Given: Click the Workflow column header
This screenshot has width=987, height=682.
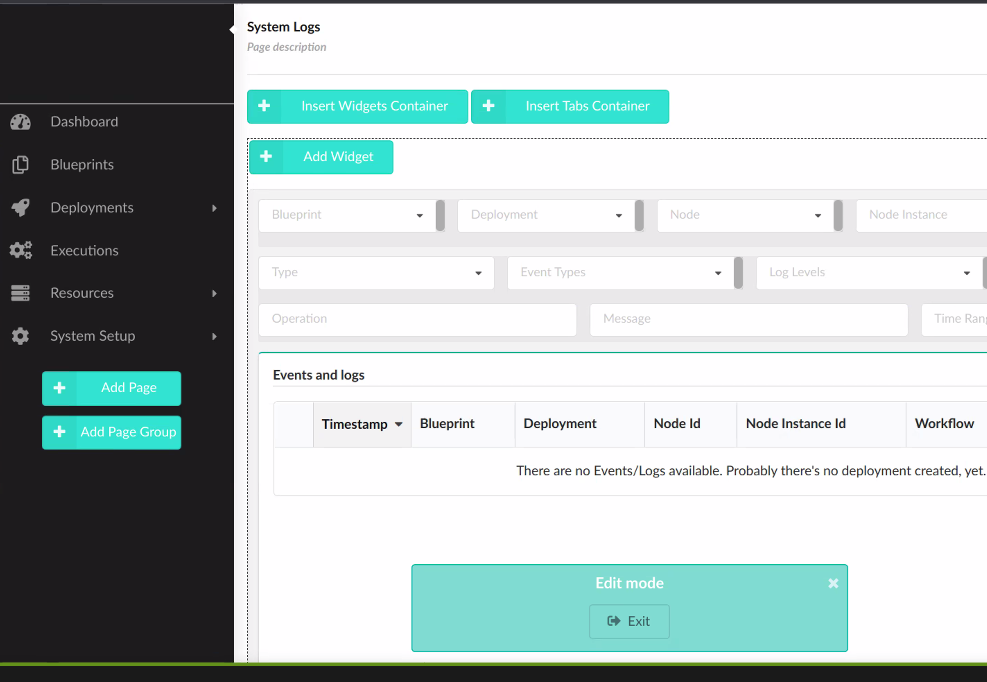Looking at the screenshot, I should pyautogui.click(x=946, y=424).
